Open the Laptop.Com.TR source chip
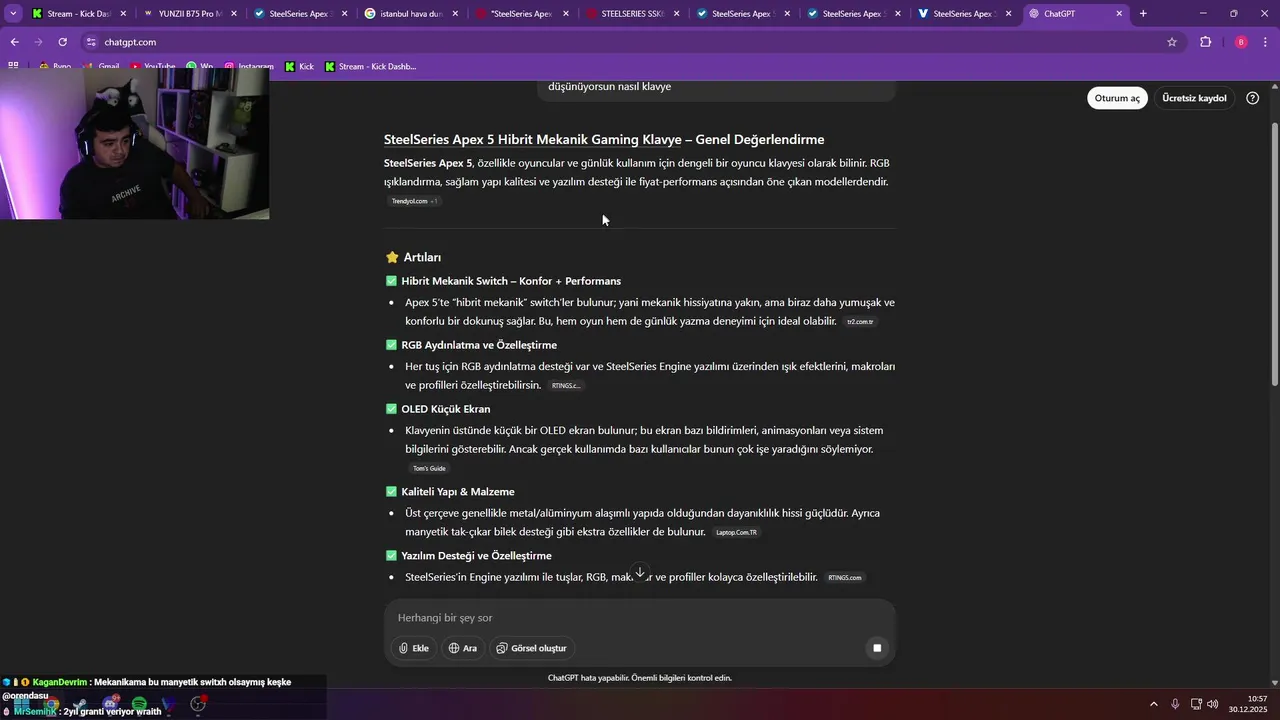Viewport: 1280px width, 720px height. click(737, 532)
